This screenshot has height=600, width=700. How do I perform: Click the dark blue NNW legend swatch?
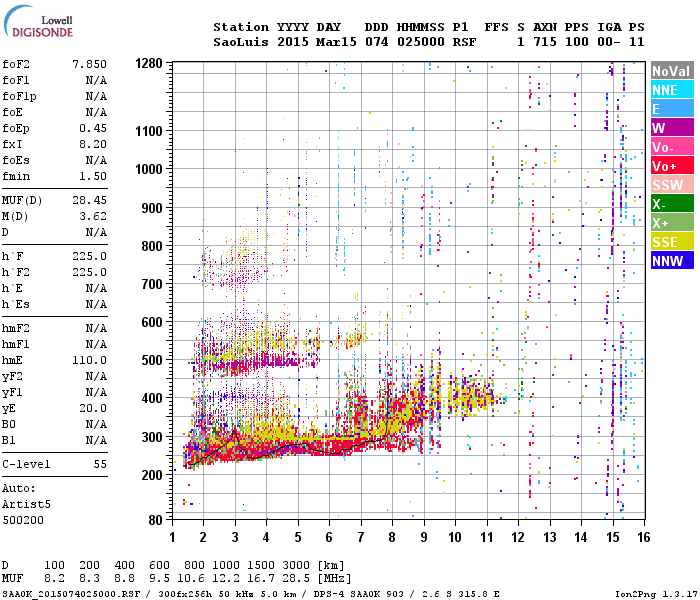671,261
